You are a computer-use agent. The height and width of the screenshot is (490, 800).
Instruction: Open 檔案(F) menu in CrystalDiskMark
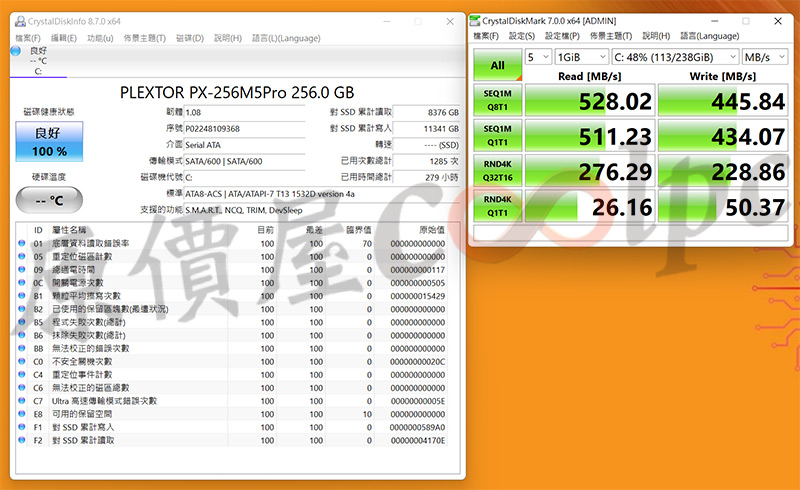486,36
